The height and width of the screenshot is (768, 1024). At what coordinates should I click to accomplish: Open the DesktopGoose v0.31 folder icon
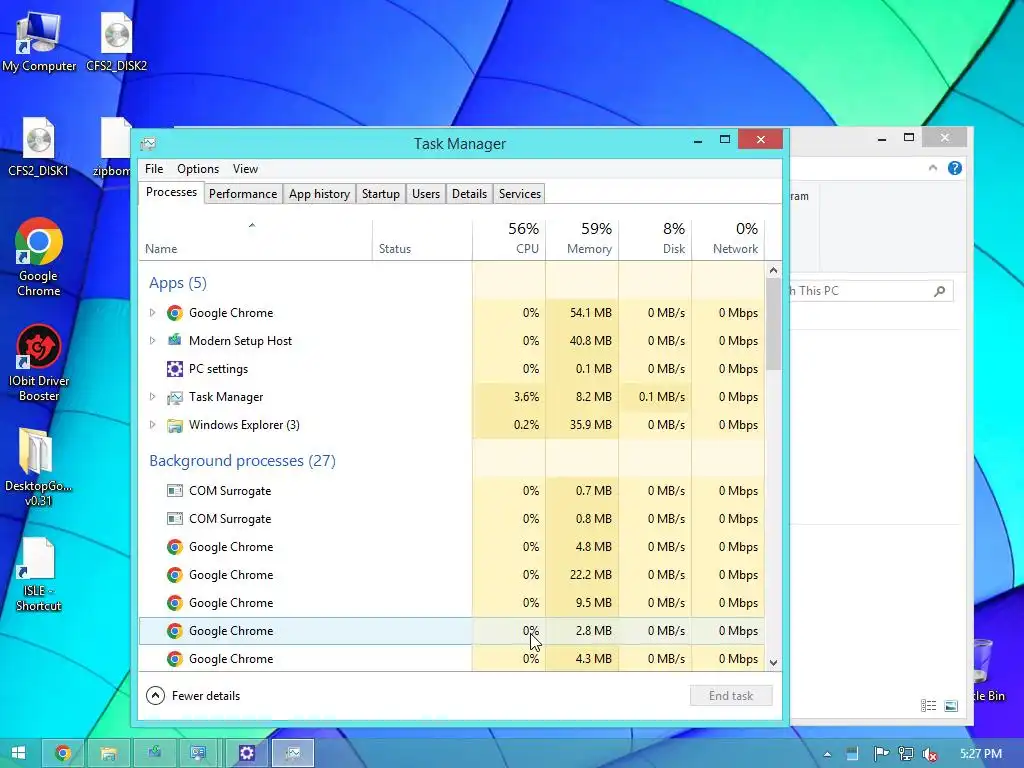[x=39, y=467]
